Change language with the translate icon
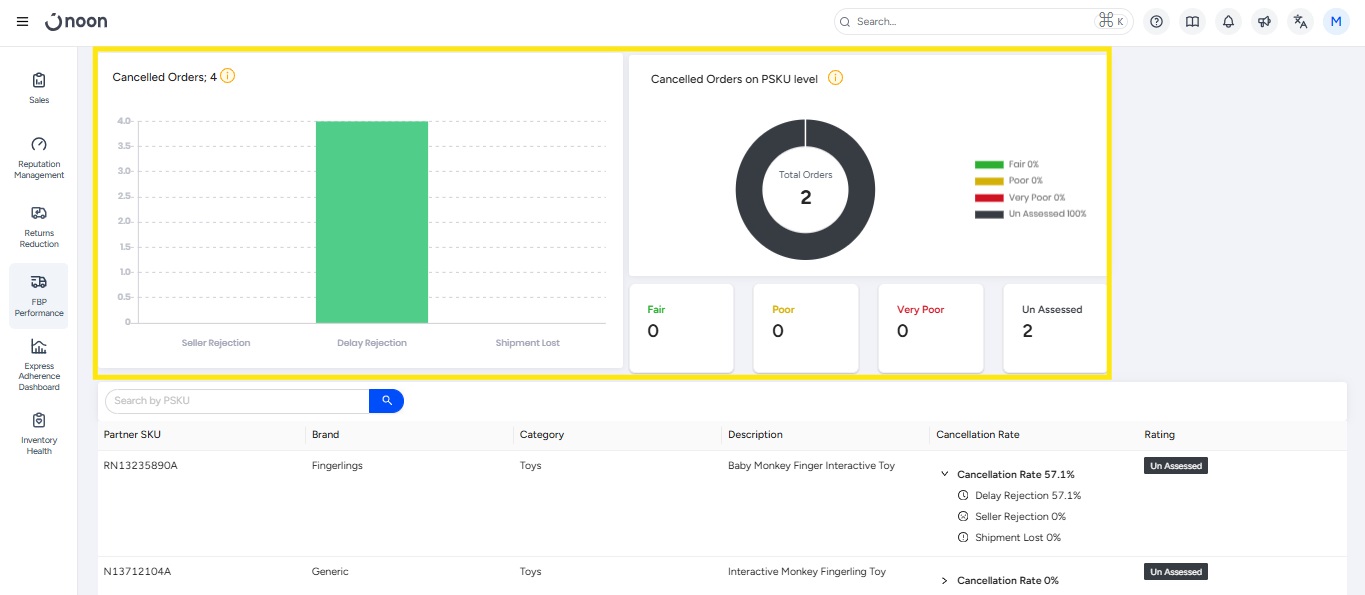1365x595 pixels. 1300,22
